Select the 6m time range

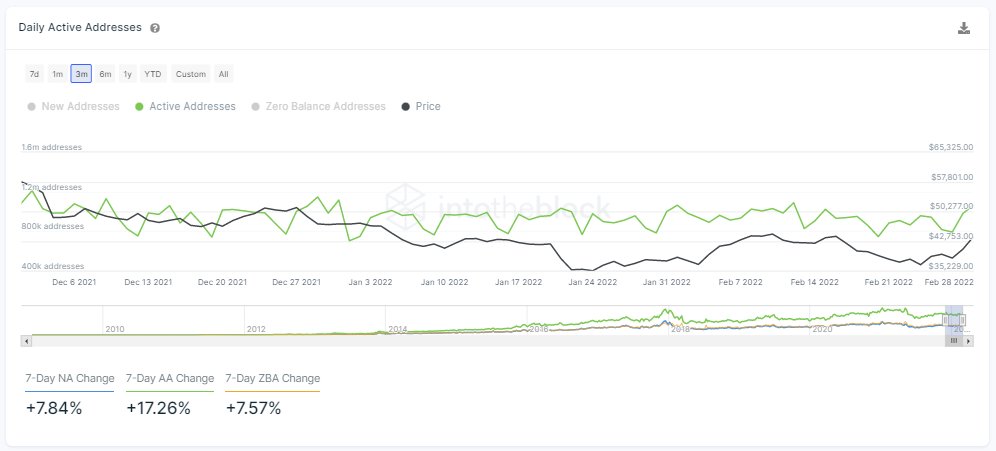pyautogui.click(x=105, y=74)
